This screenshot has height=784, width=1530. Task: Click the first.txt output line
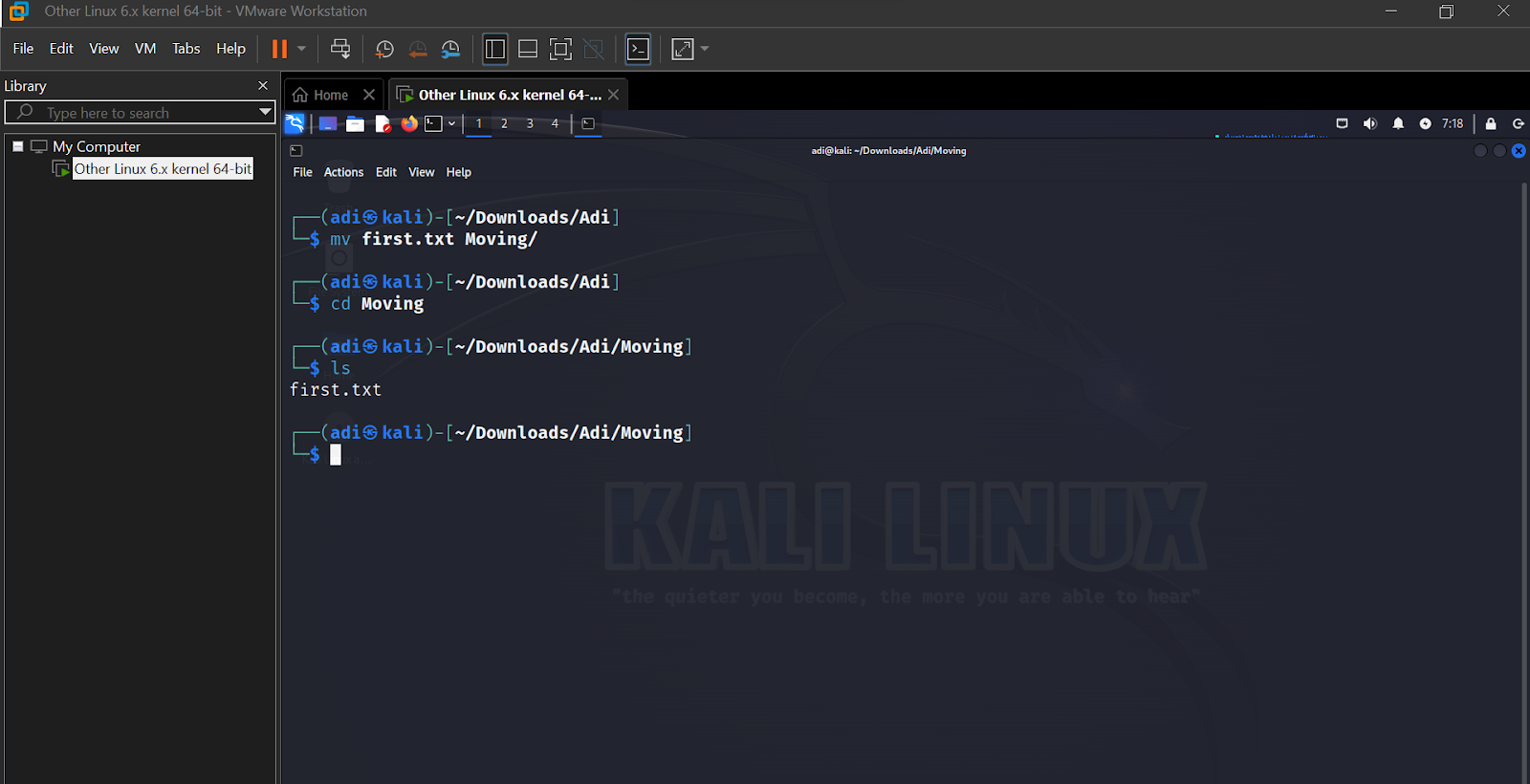coord(336,390)
